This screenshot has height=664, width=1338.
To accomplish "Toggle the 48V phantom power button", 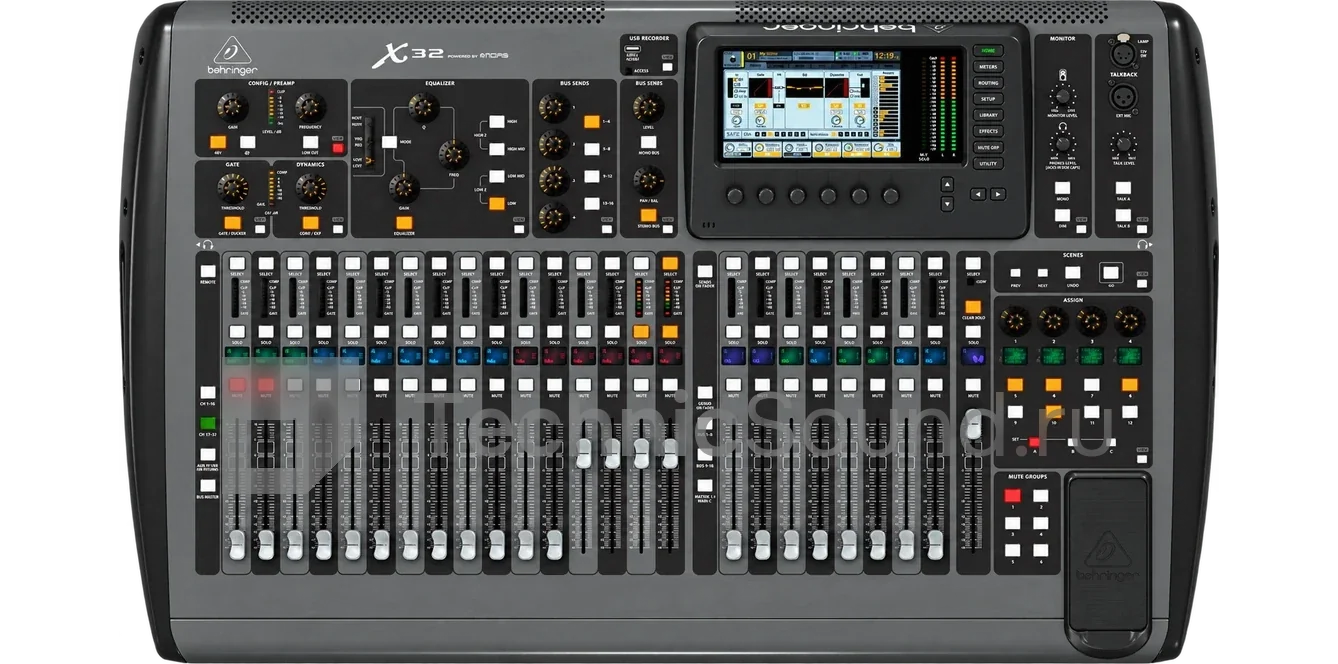I will click(x=217, y=142).
